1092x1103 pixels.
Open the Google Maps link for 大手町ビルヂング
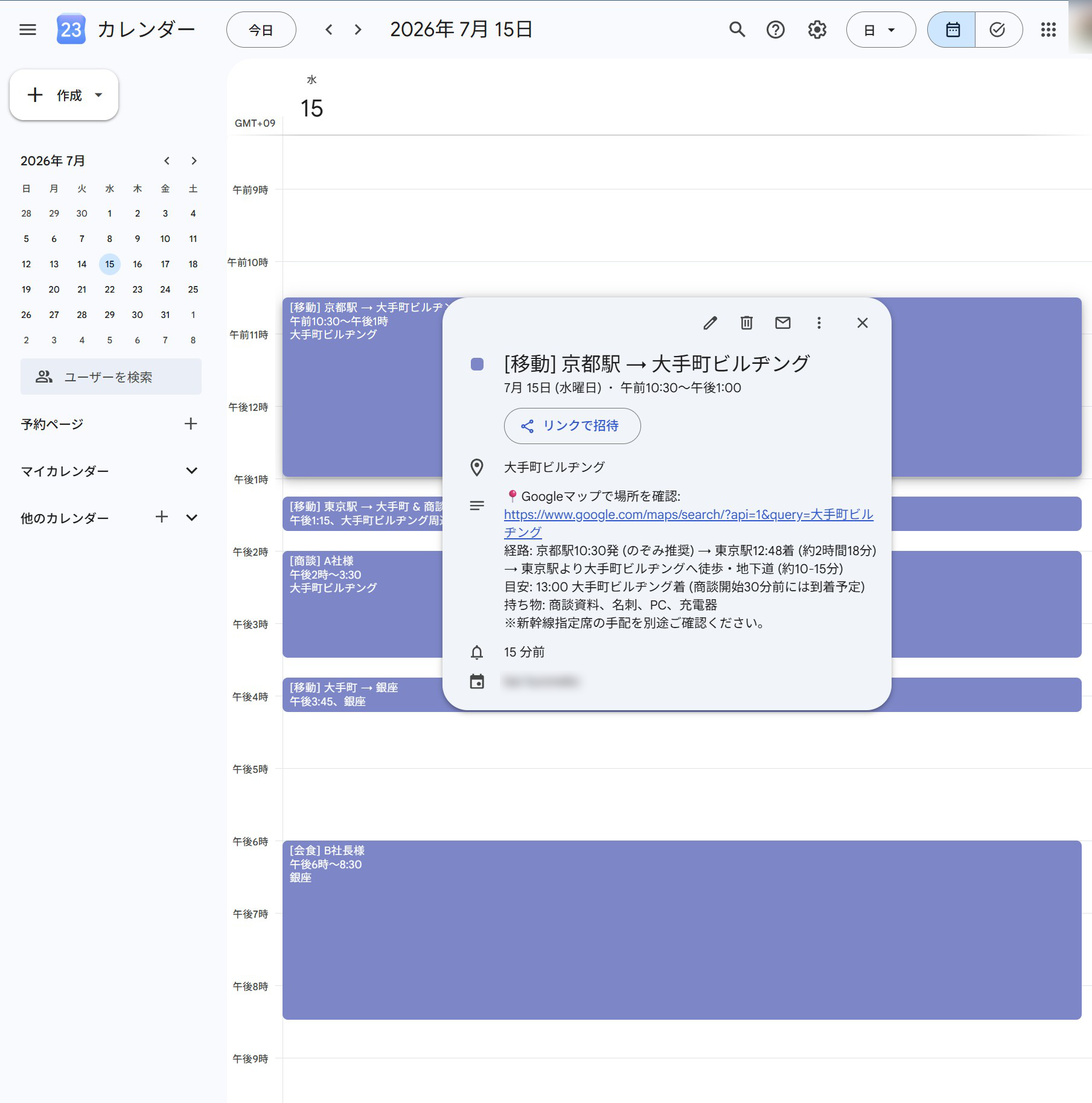click(688, 523)
